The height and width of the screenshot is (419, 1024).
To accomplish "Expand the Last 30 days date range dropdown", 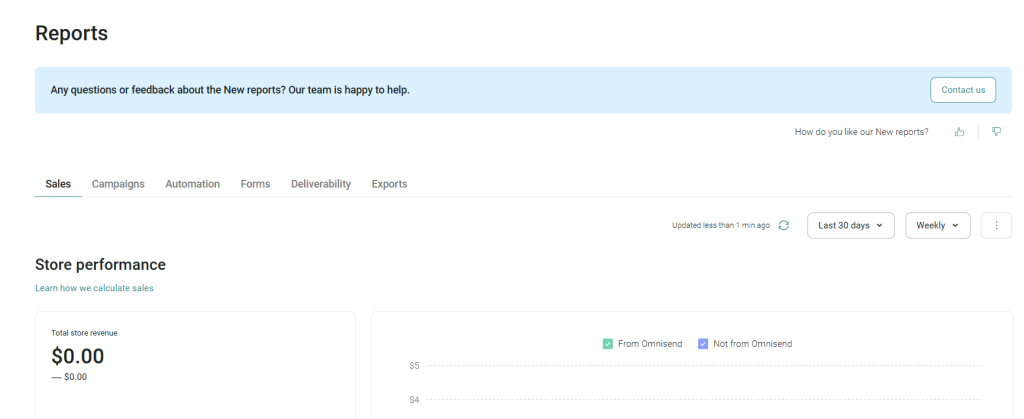I will click(850, 226).
